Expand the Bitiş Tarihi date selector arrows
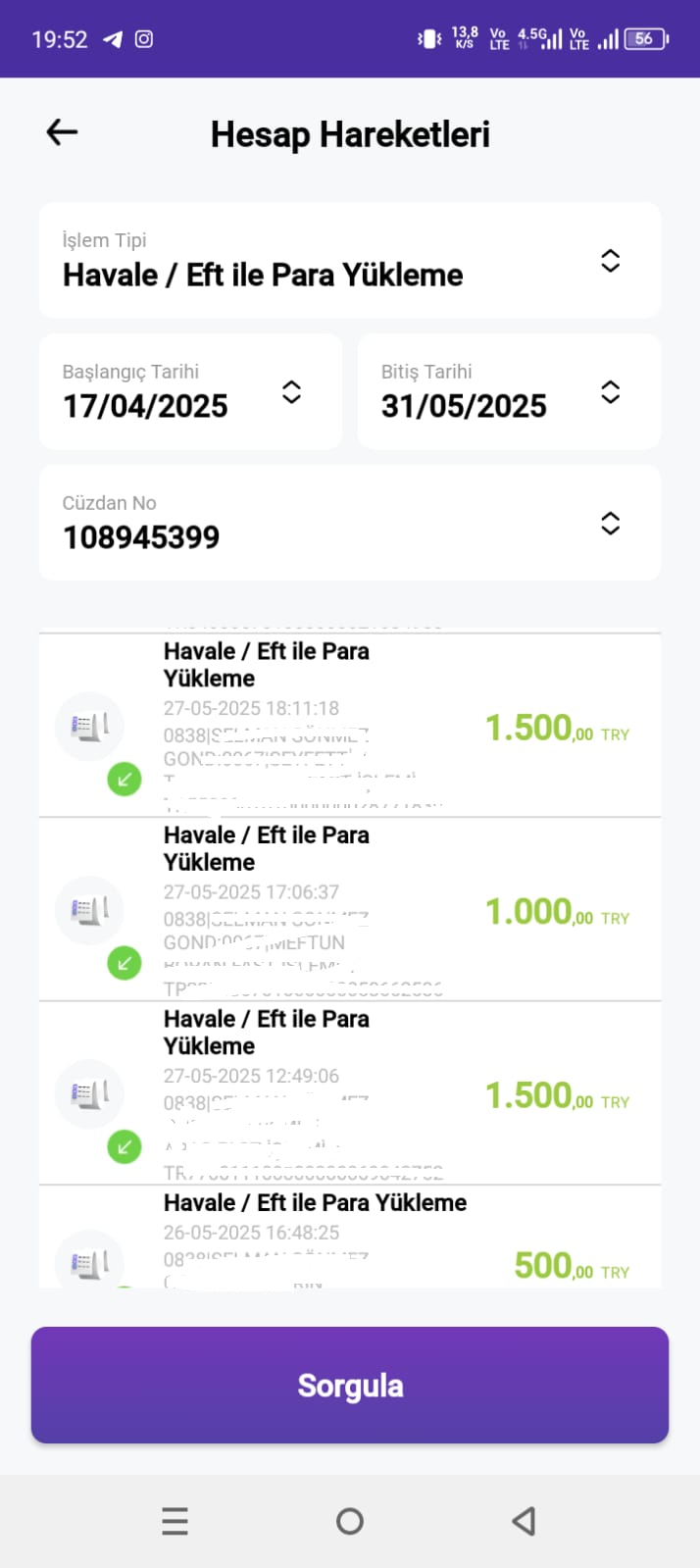 [610, 392]
